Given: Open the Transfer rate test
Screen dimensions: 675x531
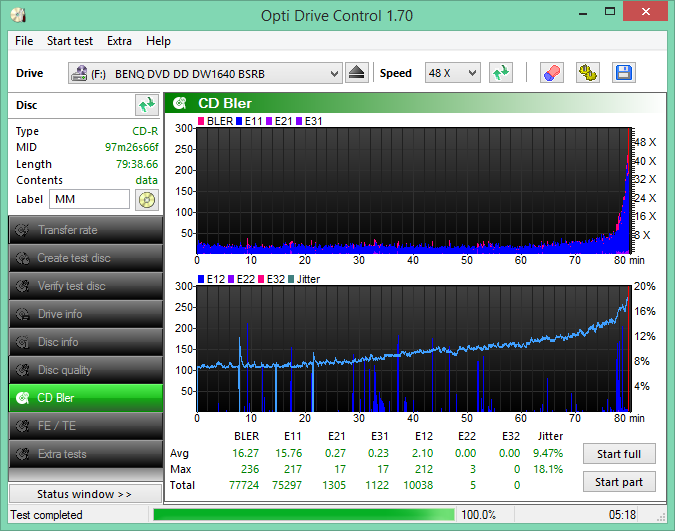Looking at the screenshot, I should pyautogui.click(x=86, y=230).
